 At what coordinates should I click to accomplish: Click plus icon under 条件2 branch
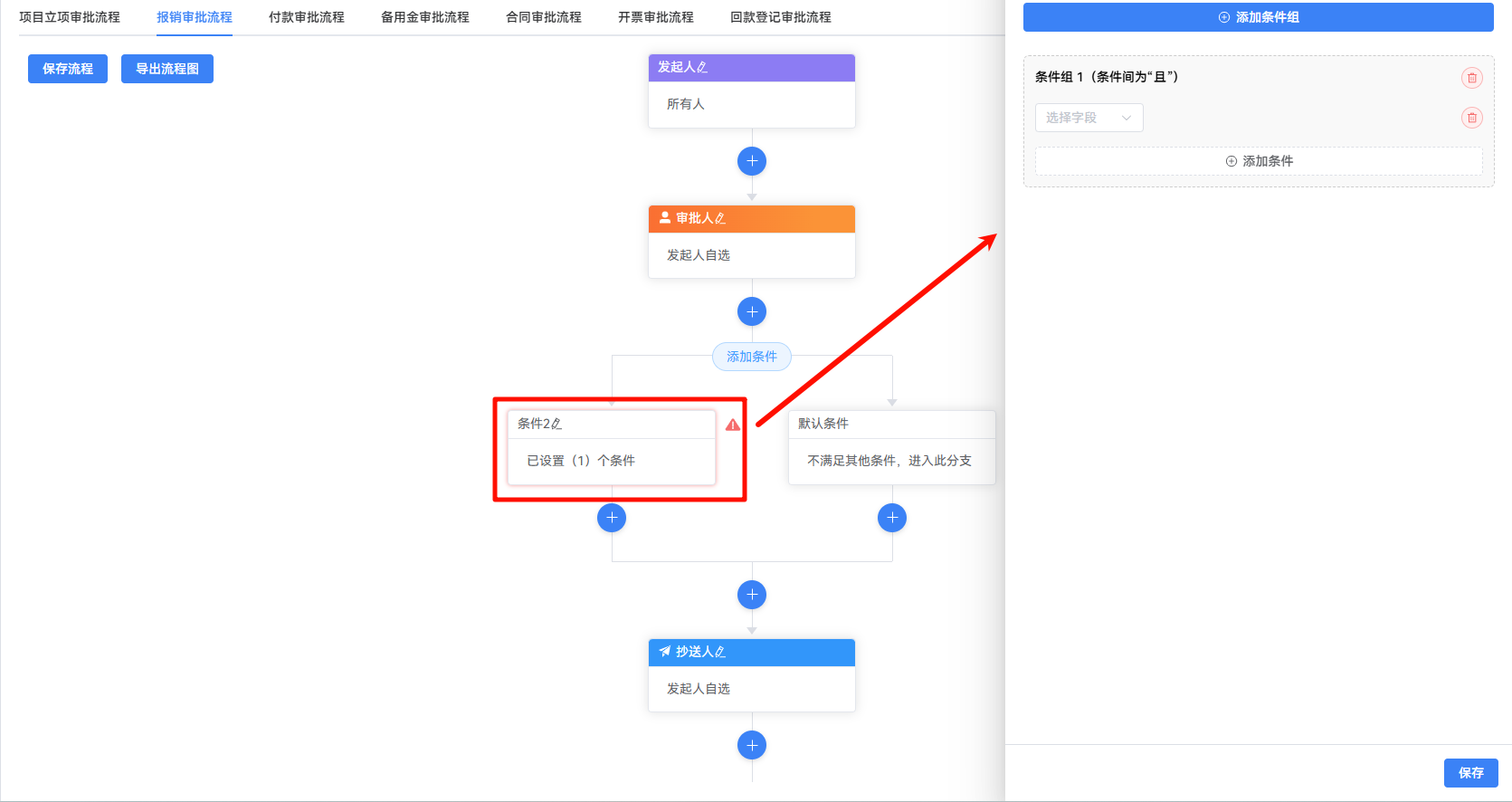[x=612, y=518]
